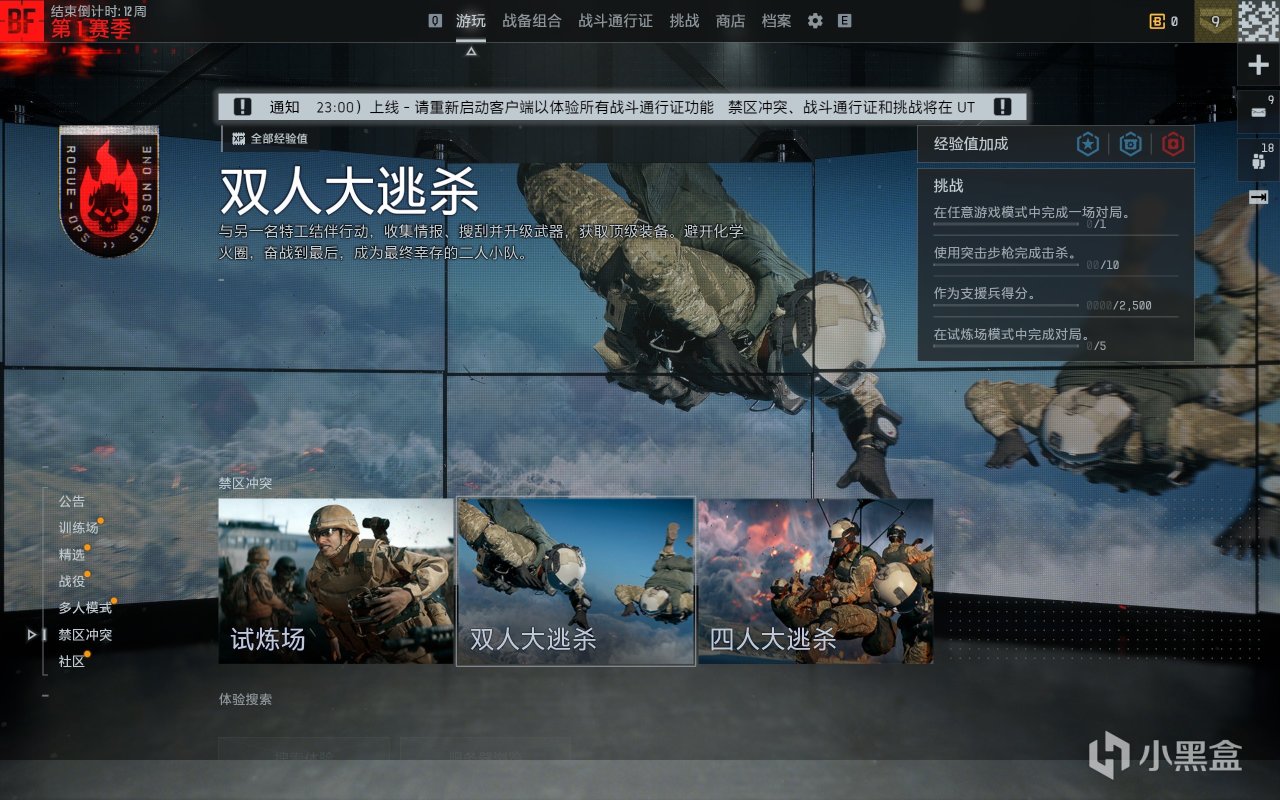Open the 战备组合 tab

(x=532, y=20)
